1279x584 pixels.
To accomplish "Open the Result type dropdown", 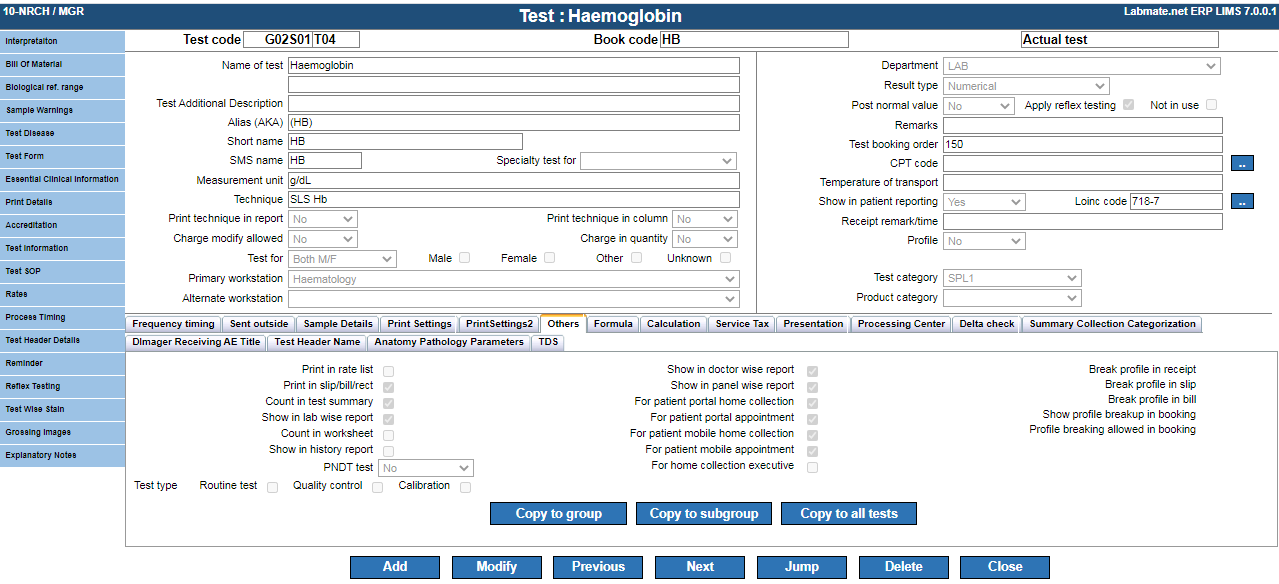I will click(1026, 86).
